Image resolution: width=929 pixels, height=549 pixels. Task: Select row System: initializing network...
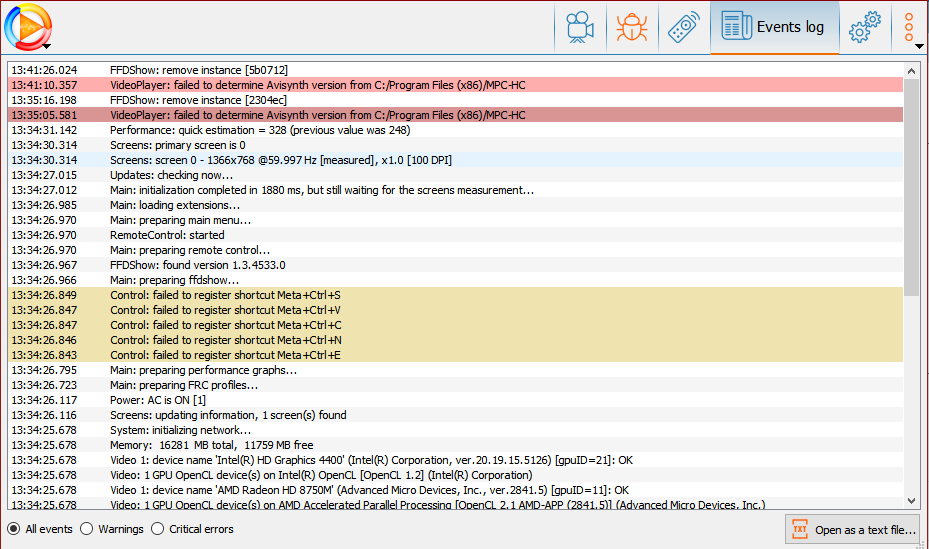coord(456,430)
